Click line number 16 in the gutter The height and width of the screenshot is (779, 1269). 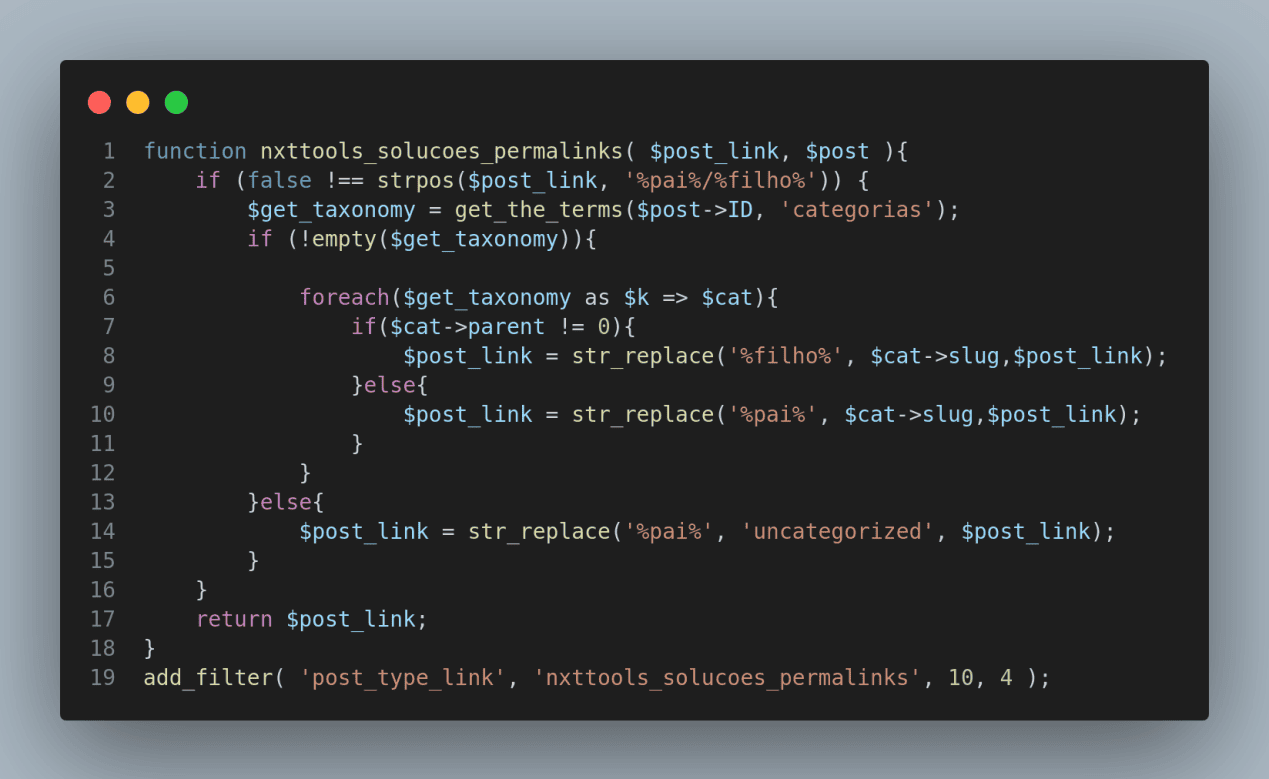pos(102,589)
